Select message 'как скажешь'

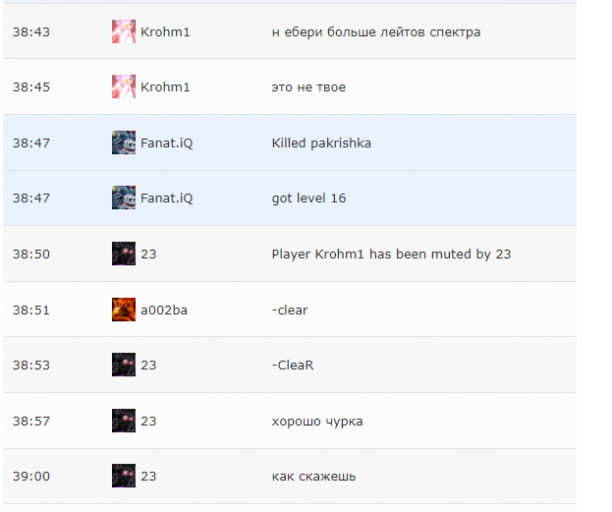coord(314,476)
